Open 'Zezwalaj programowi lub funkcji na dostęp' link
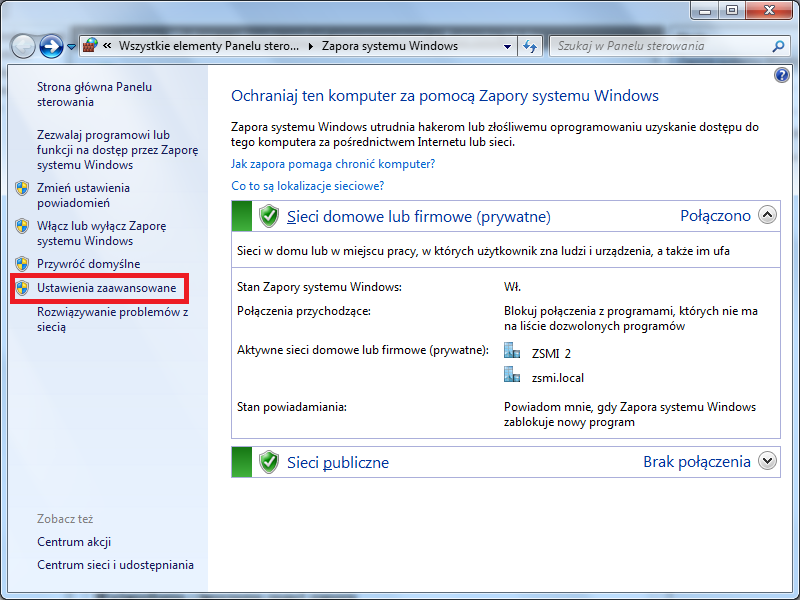This screenshot has height=600, width=800. (117, 150)
